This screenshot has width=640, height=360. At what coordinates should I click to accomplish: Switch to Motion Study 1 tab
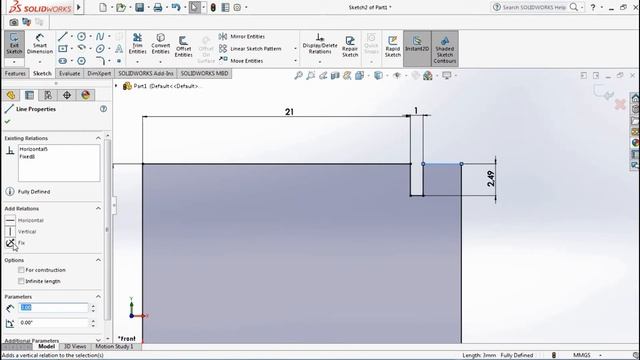114,347
